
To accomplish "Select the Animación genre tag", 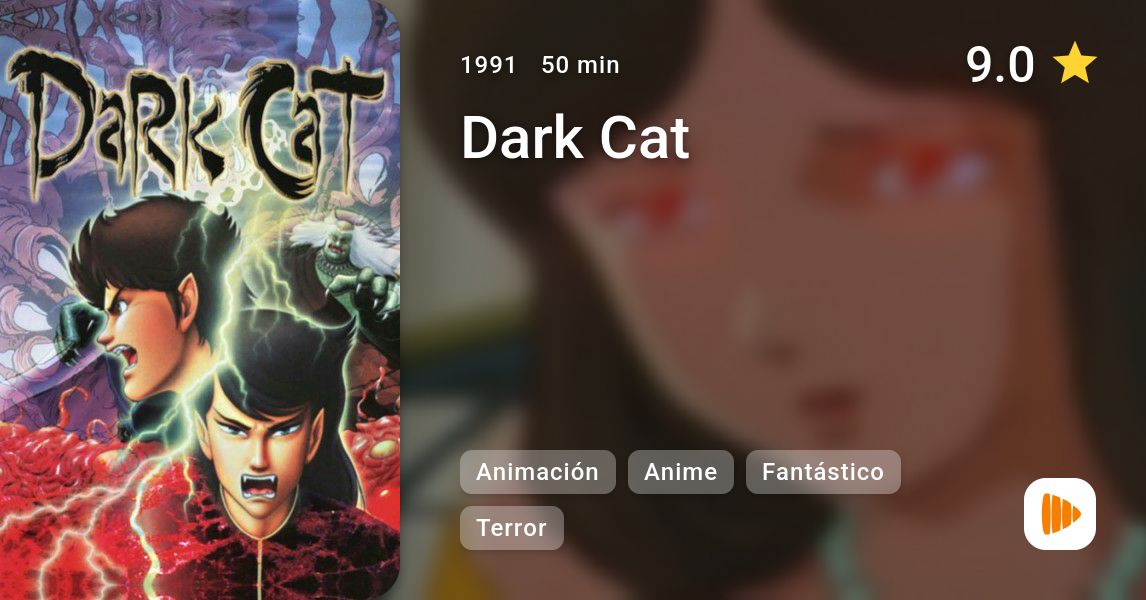I will [x=537, y=472].
